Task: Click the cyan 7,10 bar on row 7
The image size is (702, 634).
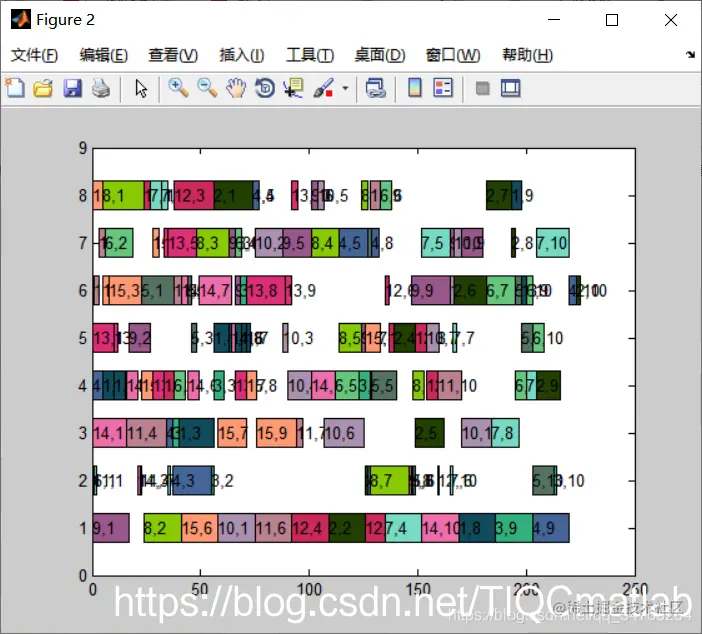Action: pyautogui.click(x=553, y=243)
